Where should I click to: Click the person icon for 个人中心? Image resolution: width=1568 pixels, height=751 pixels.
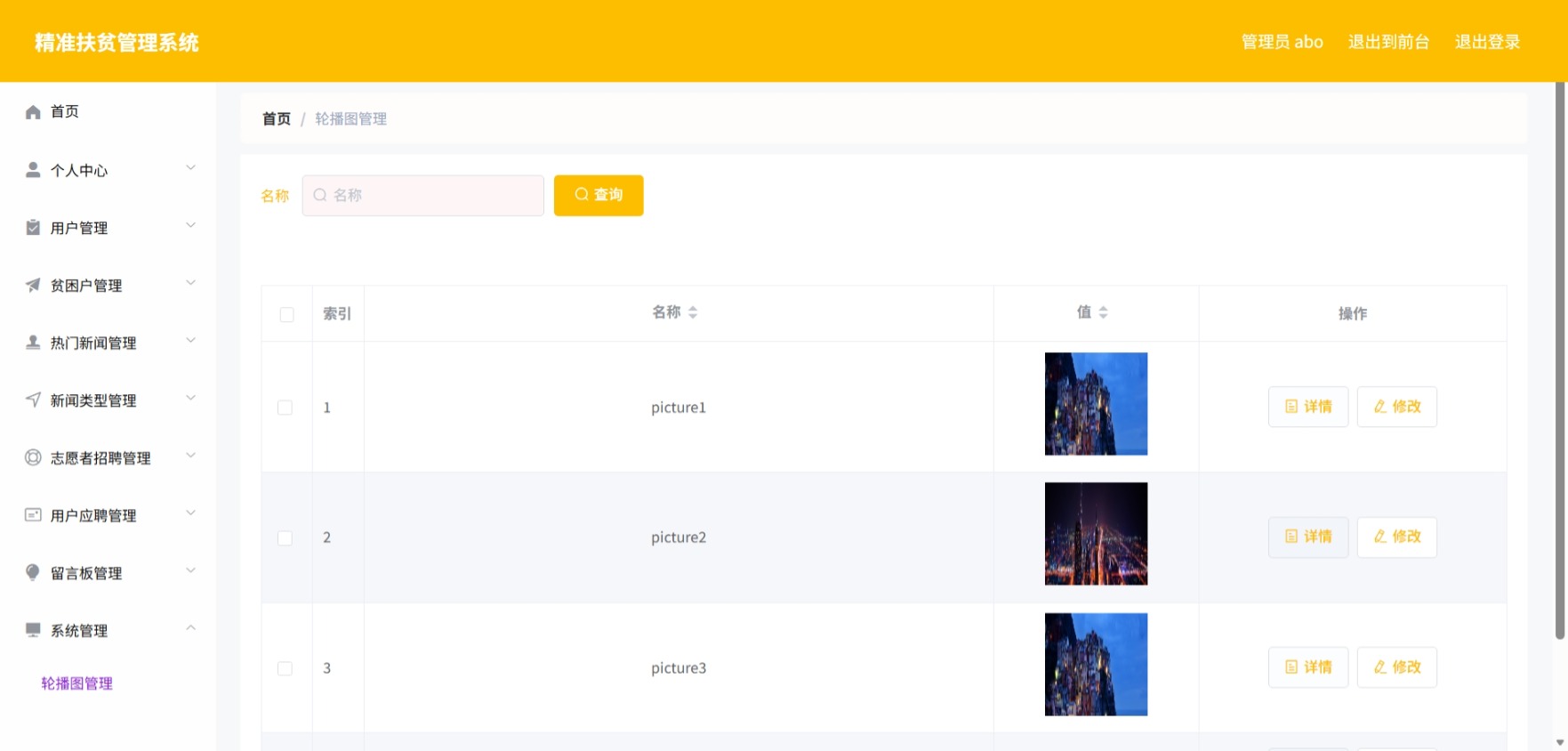(33, 170)
